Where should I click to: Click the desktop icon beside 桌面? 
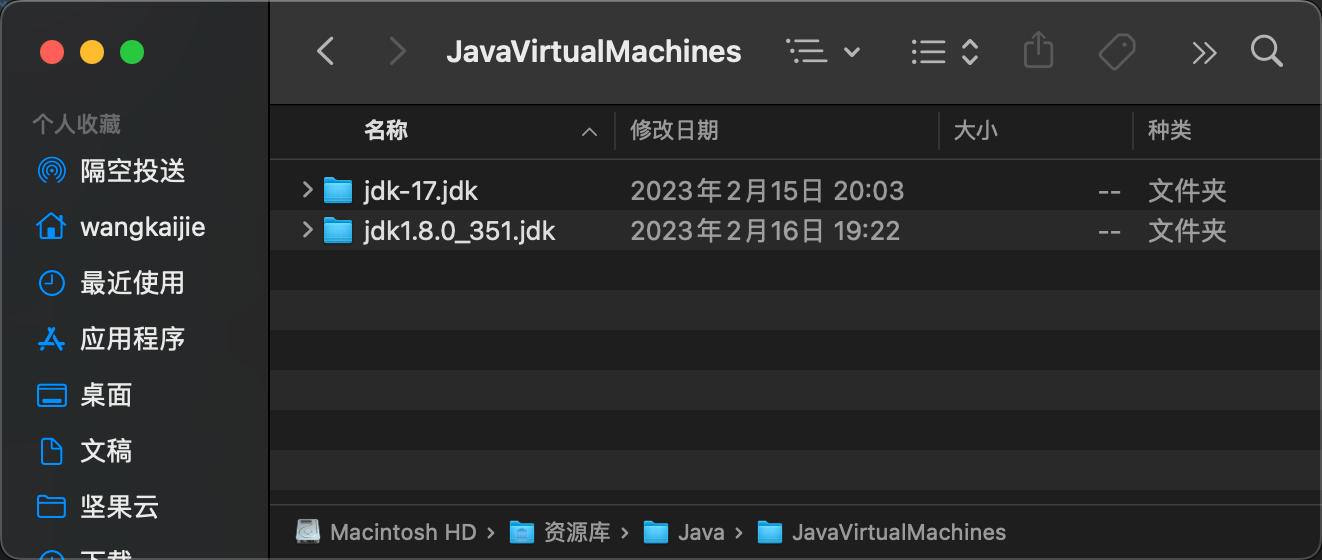[x=51, y=395]
